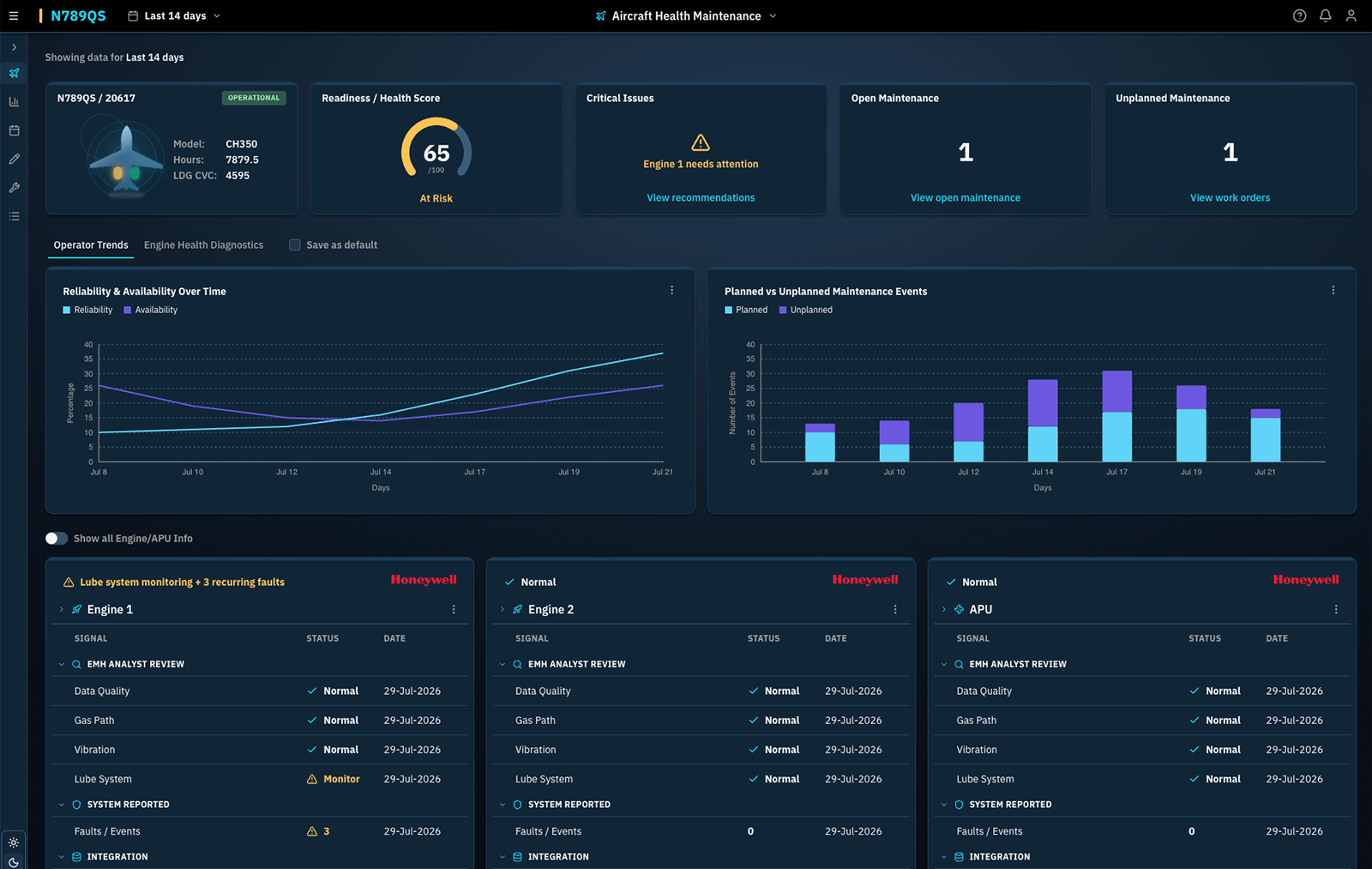Open the Engine 1 card options menu
This screenshot has width=1372, height=869.
pos(454,609)
